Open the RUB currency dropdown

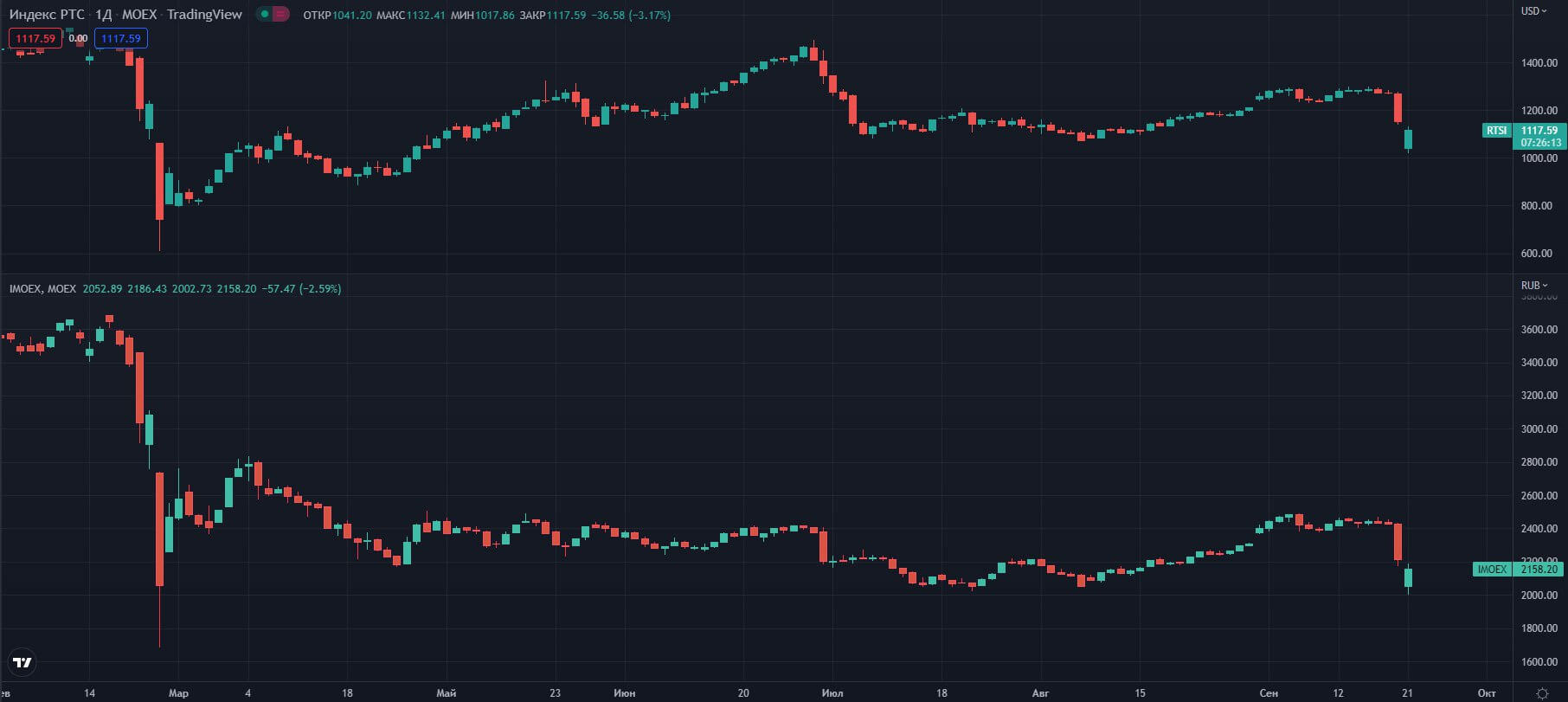point(1534,285)
